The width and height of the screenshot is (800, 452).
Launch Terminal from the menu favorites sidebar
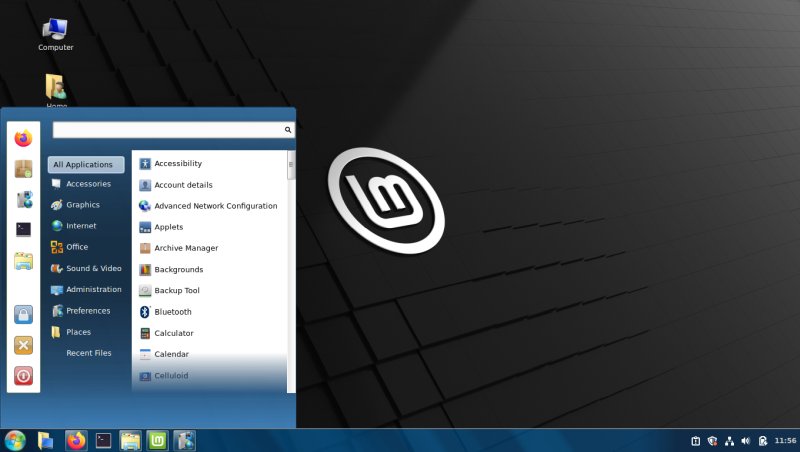(23, 230)
